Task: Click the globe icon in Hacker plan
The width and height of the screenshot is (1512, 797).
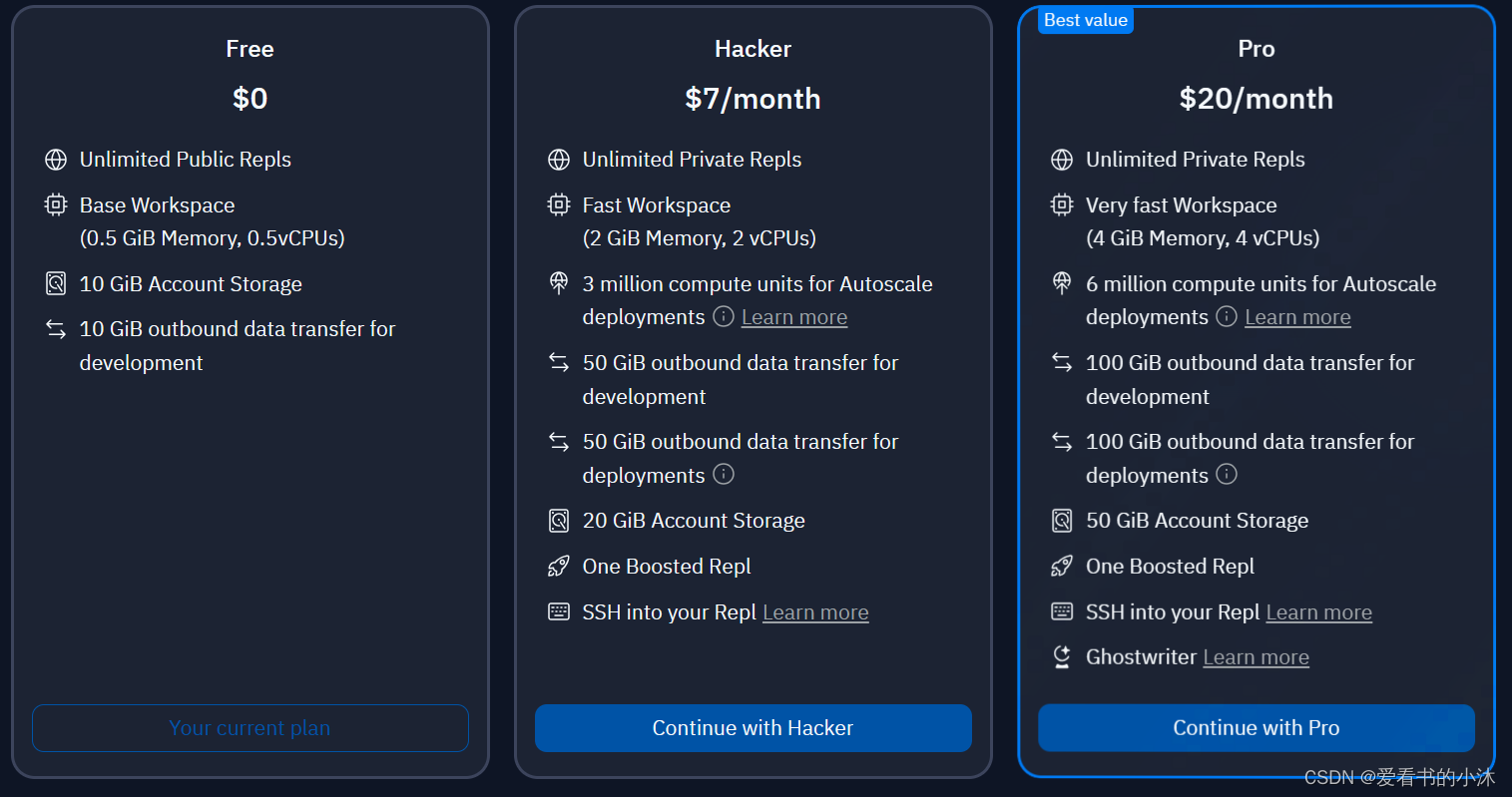Action: tap(559, 160)
